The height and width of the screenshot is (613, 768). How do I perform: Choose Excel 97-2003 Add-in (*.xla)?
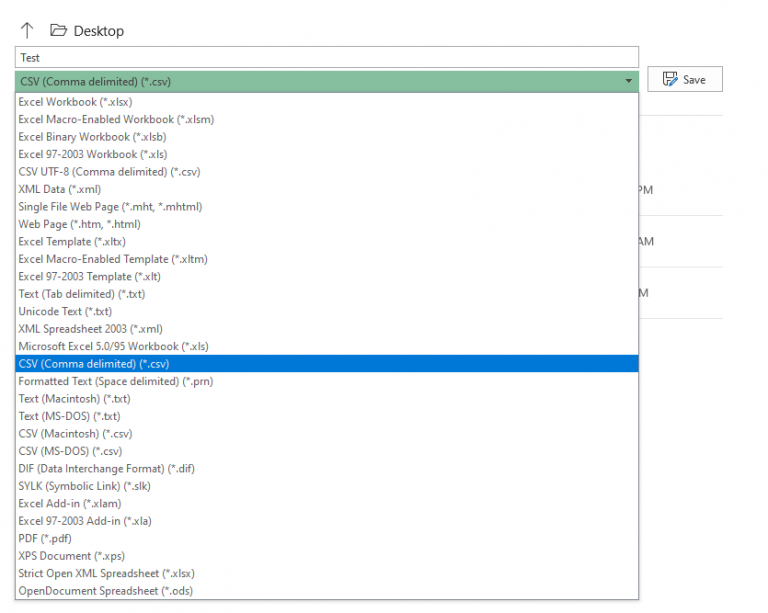327,521
